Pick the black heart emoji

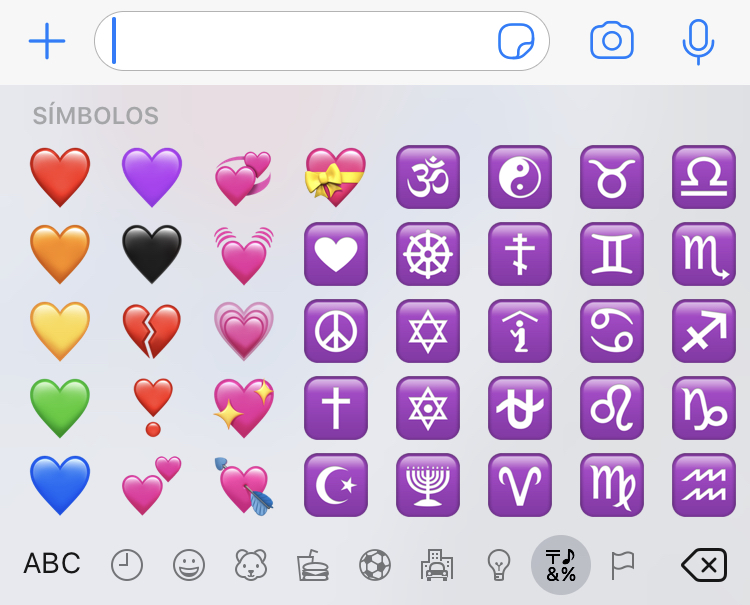152,254
